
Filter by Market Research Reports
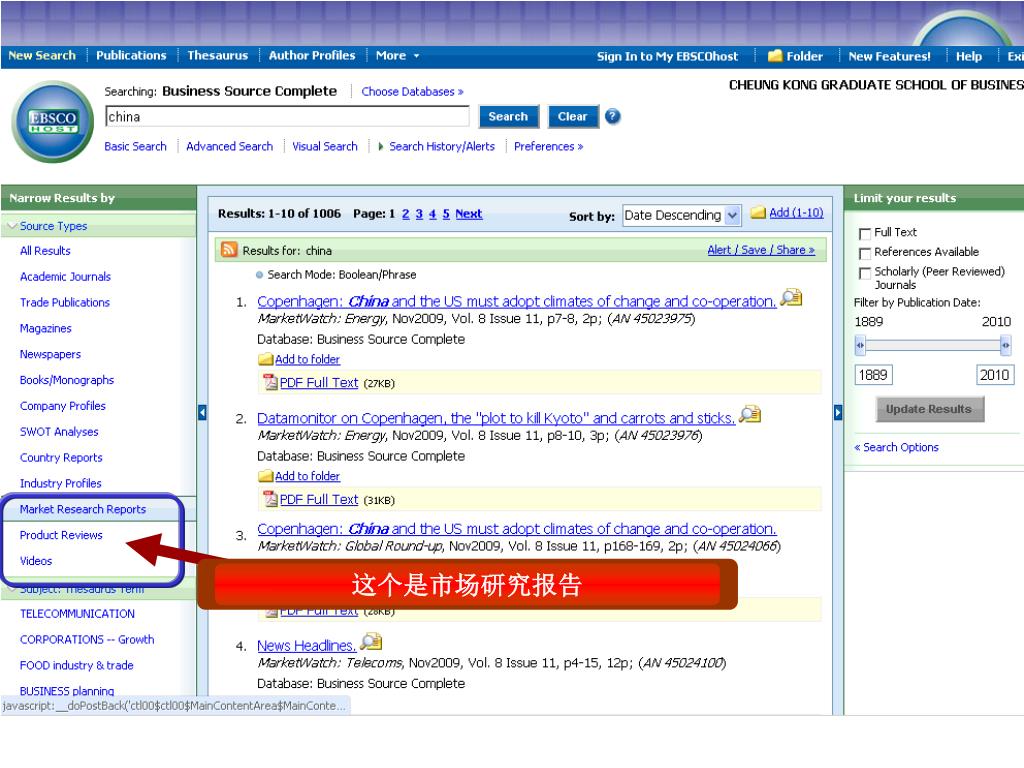(x=83, y=509)
